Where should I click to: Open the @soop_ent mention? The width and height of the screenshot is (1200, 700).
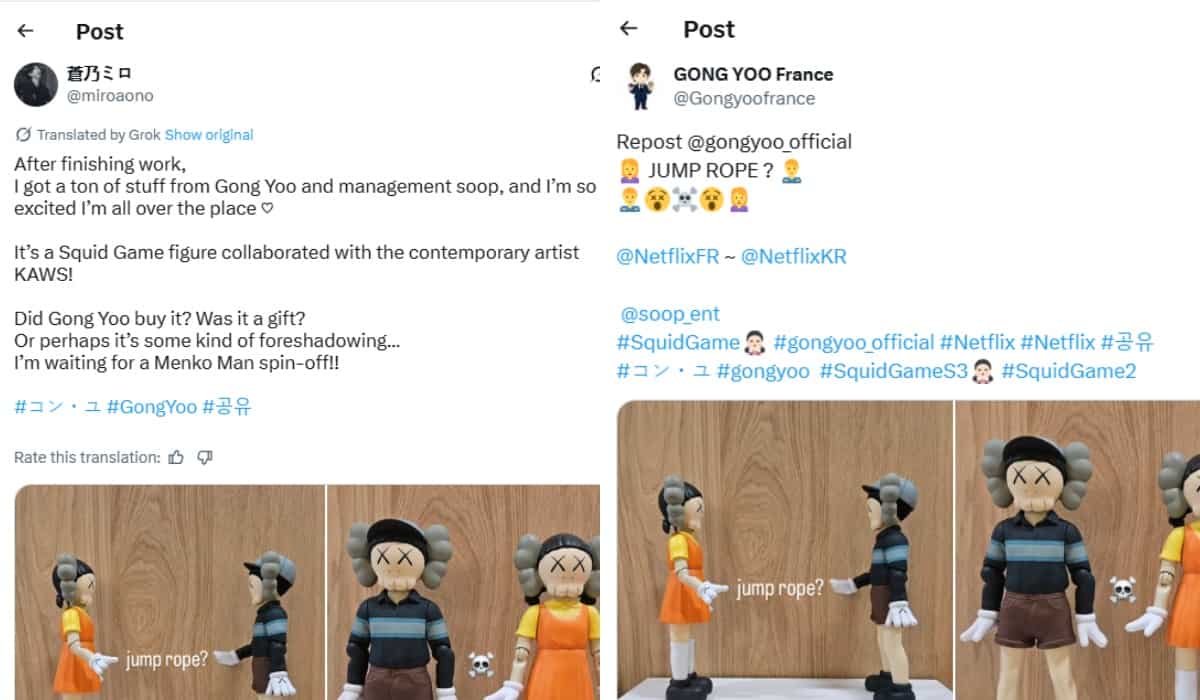tap(670, 314)
